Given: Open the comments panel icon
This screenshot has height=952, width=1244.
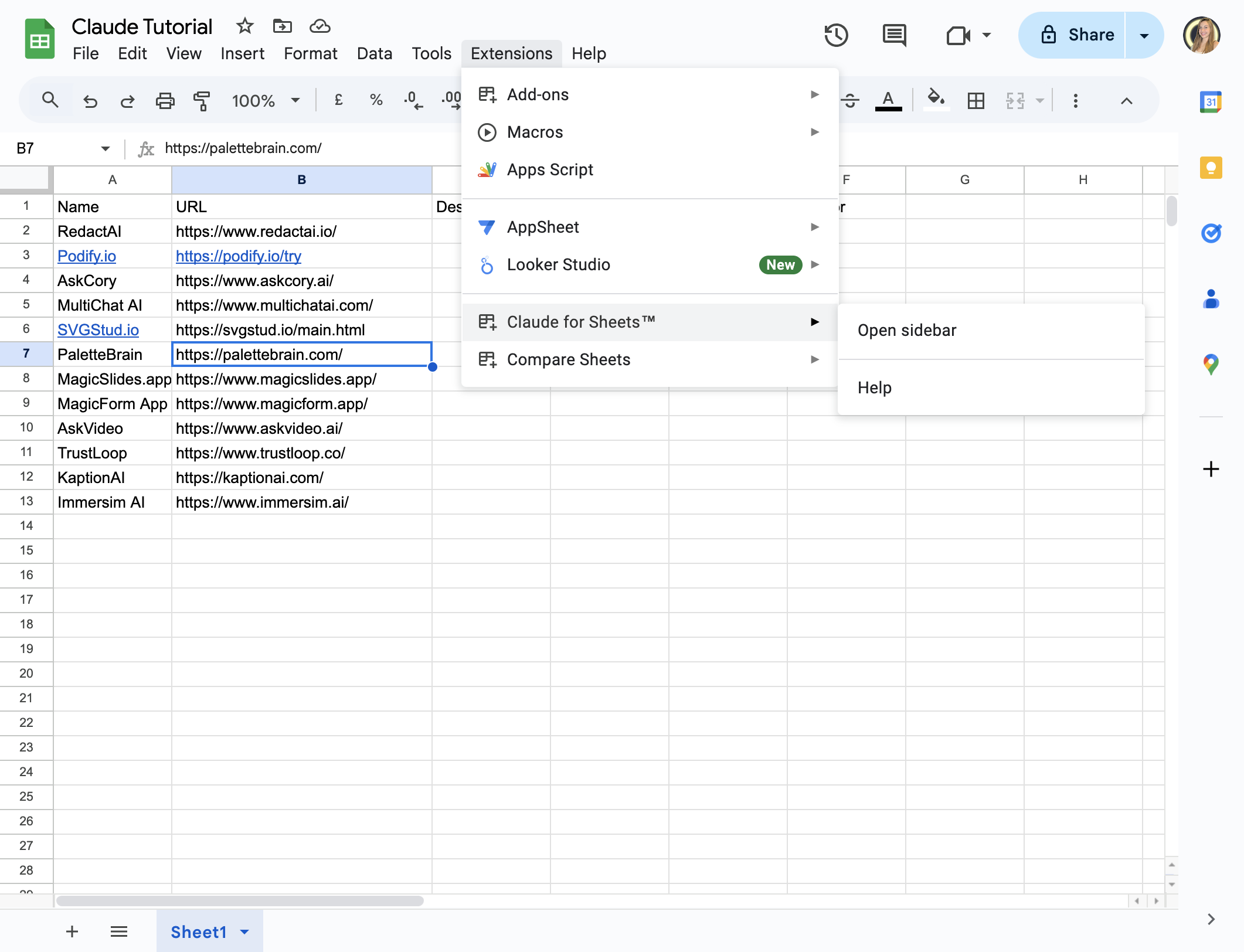Looking at the screenshot, I should [895, 35].
